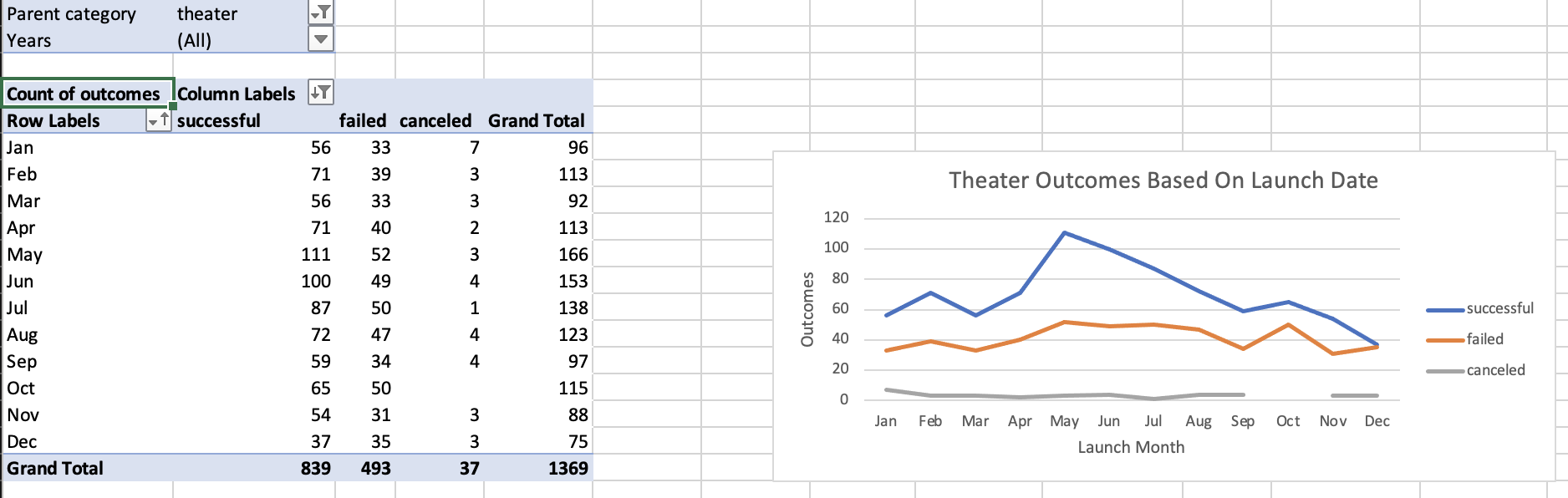Select the successful legend entry
Viewport: 1568px width, 498px height.
click(1479, 308)
